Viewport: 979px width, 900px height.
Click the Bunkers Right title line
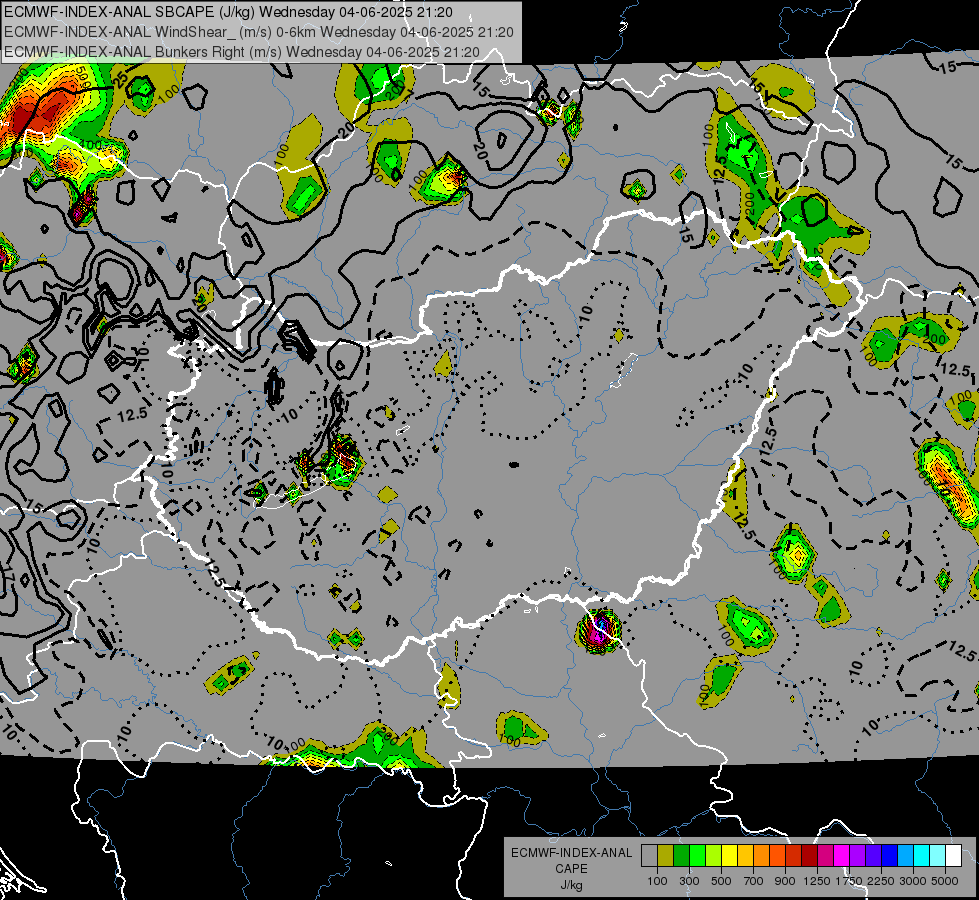[x=242, y=52]
